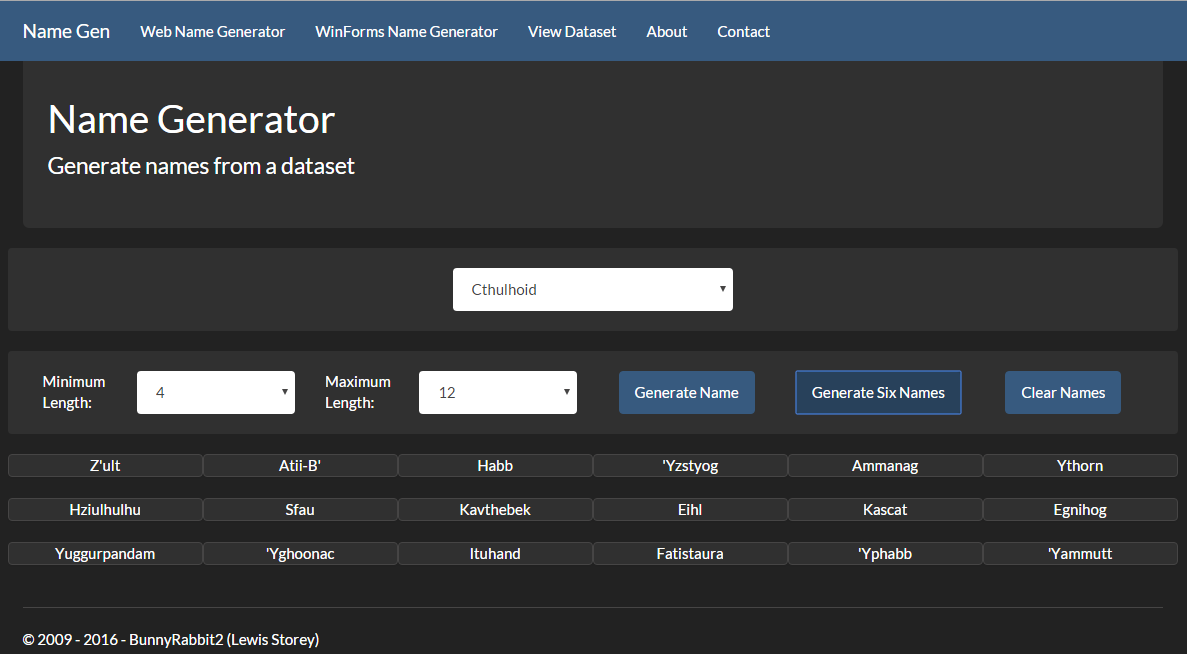Expand the Minimum Length dropdown
1187x654 pixels.
point(215,393)
